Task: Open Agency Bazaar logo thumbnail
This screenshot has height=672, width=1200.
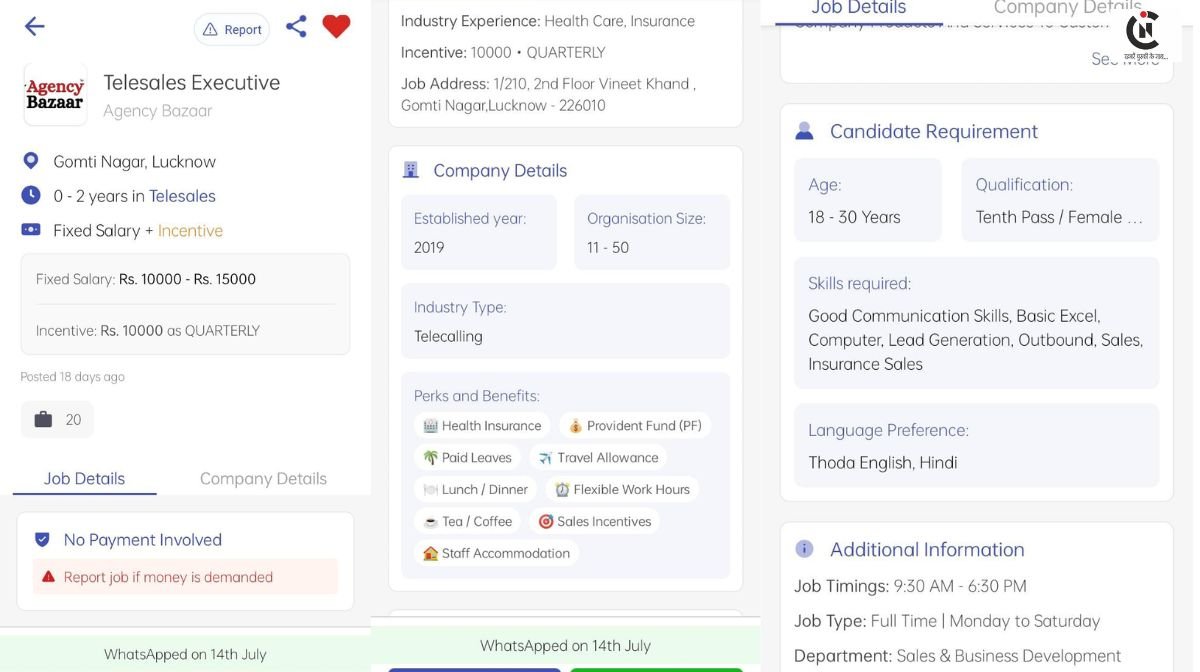Action: click(55, 94)
